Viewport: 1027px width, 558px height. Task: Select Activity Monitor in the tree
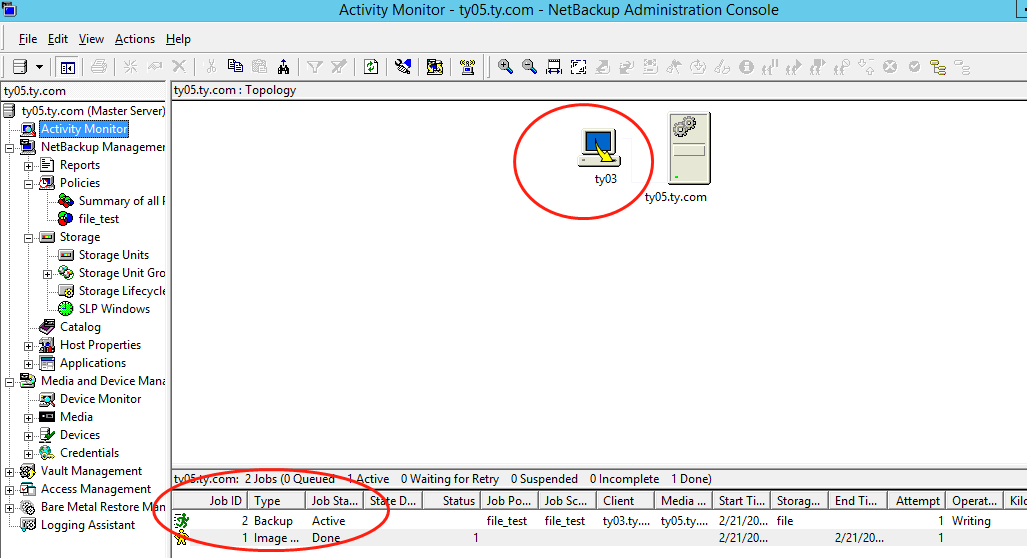[x=84, y=129]
